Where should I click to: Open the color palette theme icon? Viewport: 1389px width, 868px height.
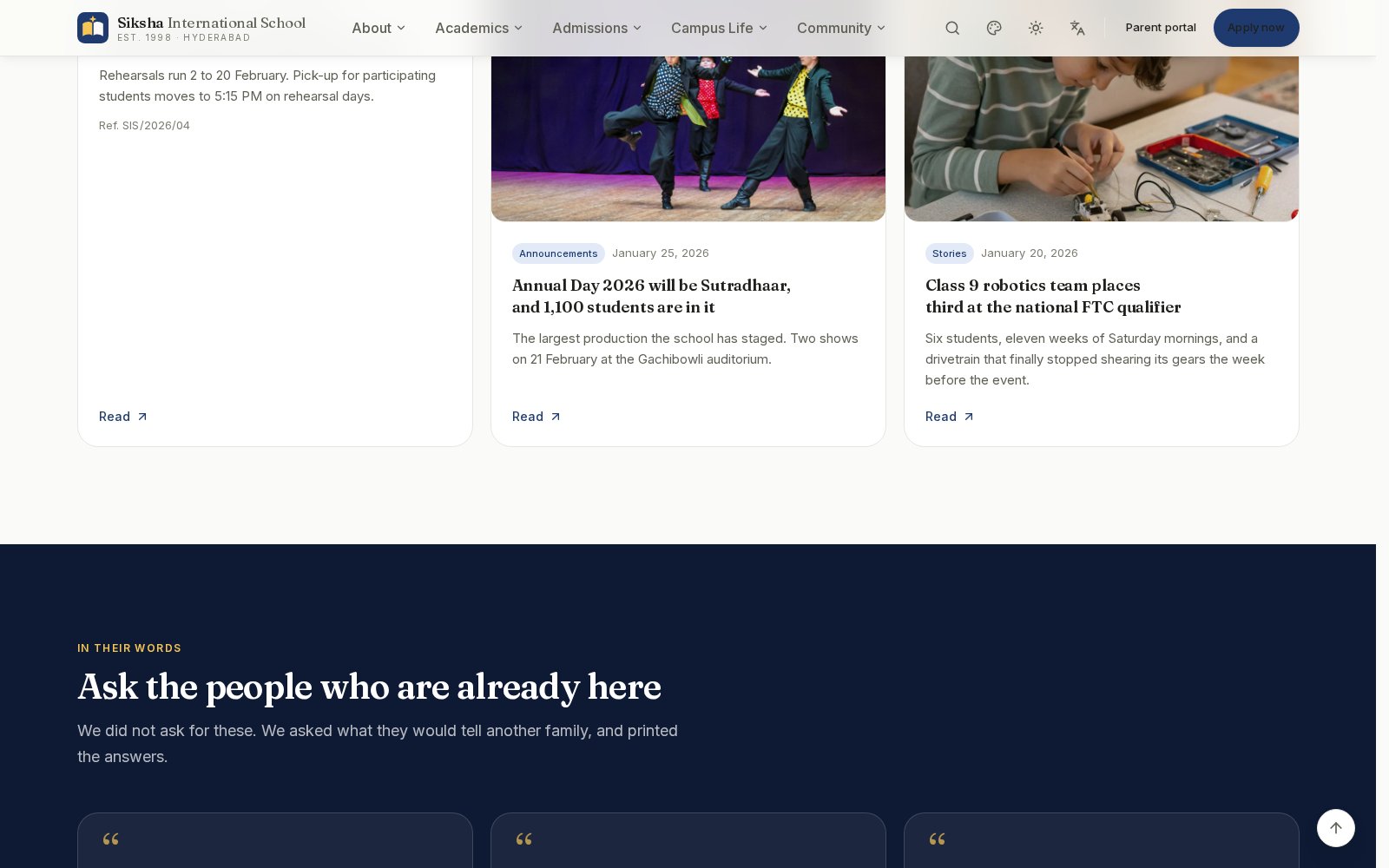coord(994,28)
